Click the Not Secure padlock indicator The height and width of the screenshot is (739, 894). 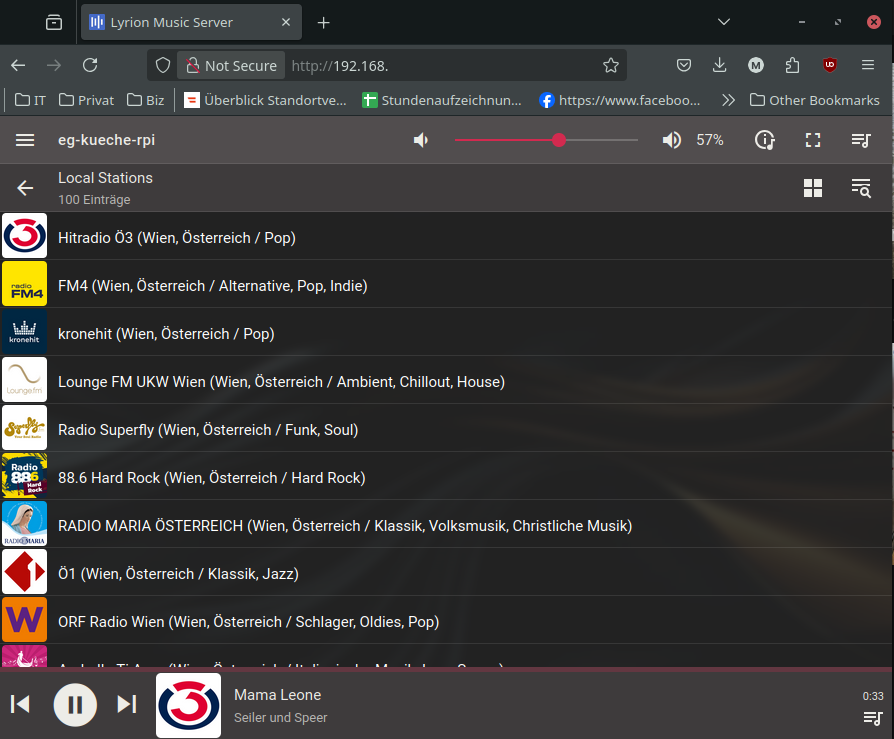coord(232,66)
